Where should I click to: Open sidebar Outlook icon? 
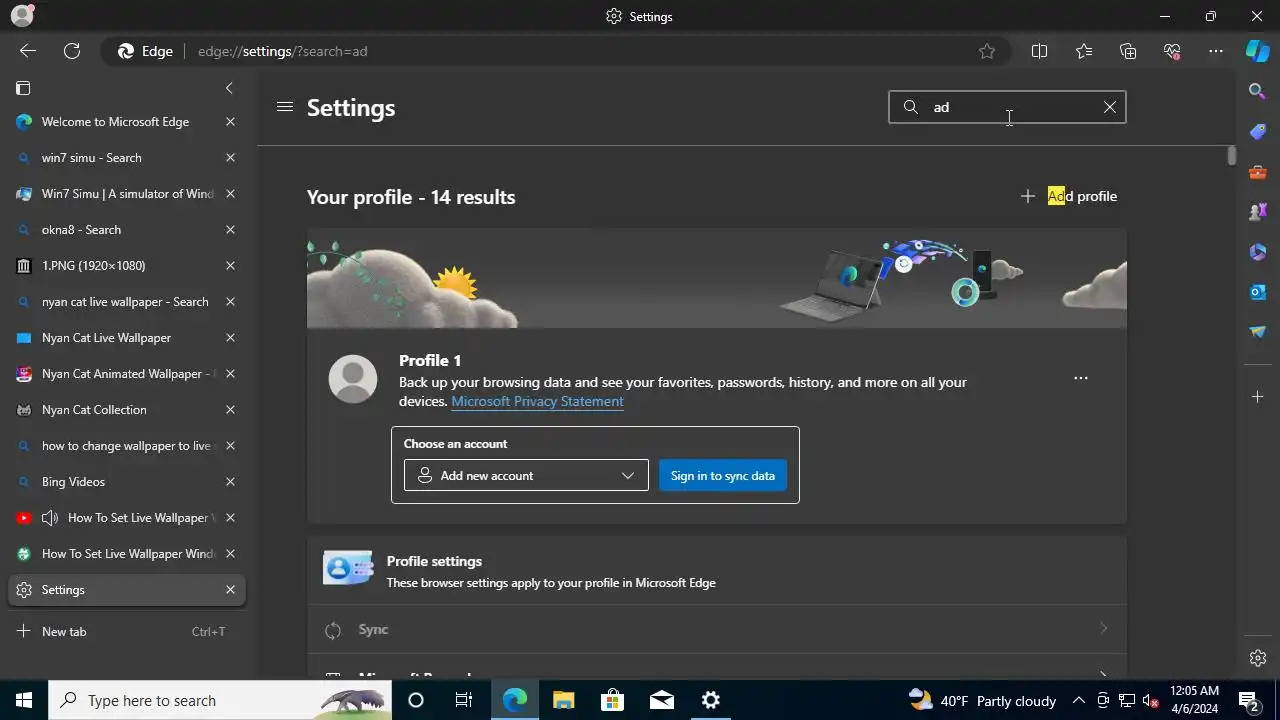click(1258, 292)
